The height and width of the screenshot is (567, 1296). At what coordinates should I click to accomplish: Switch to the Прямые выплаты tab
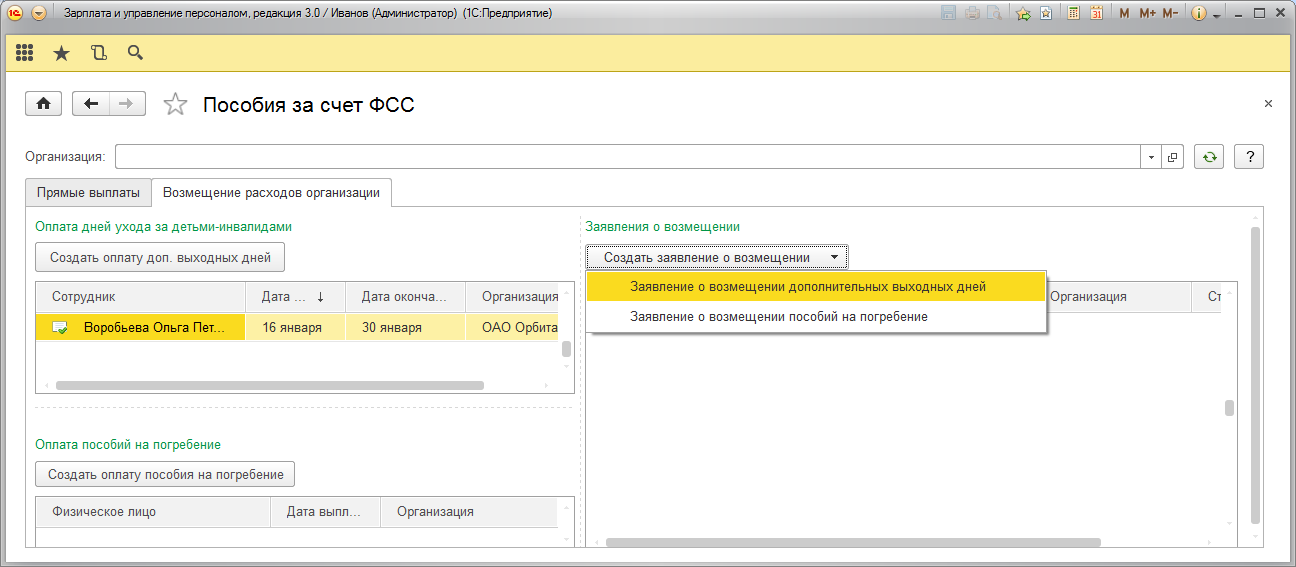[x=88, y=192]
